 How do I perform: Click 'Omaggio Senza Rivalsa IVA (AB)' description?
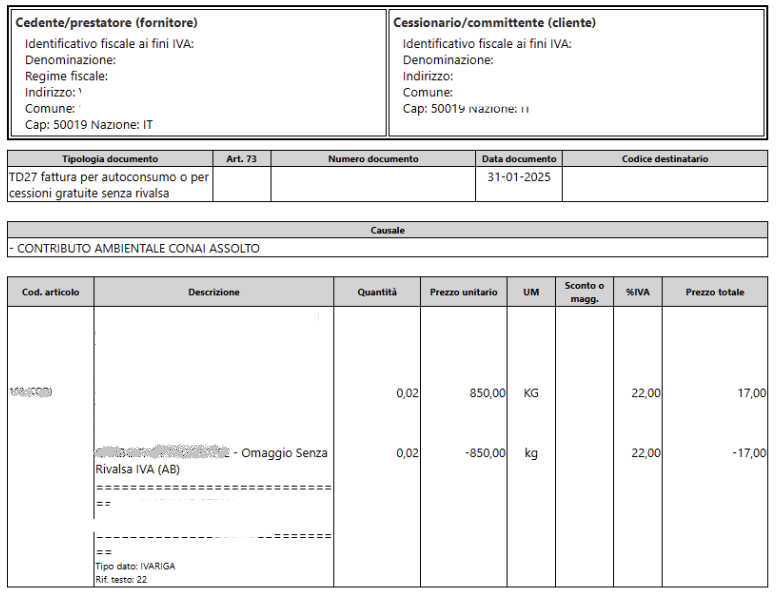(212, 461)
